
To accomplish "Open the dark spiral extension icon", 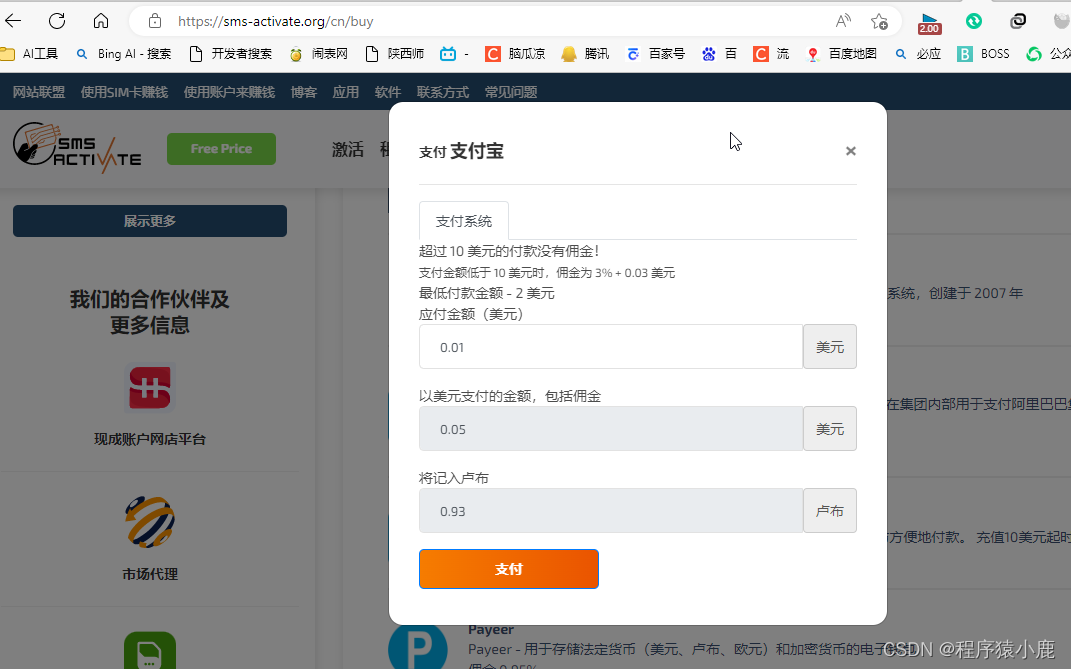I will pos(1018,21).
